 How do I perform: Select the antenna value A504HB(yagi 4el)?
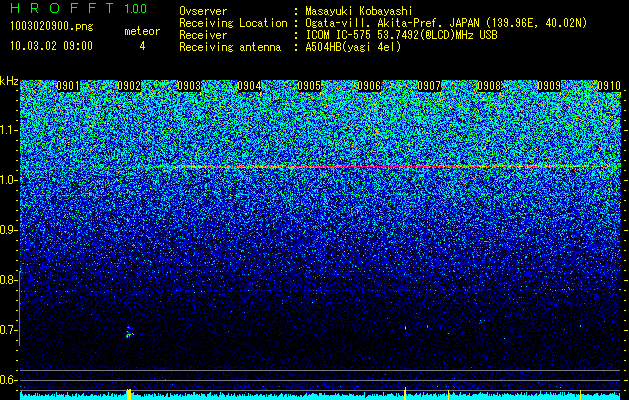click(x=353, y=47)
